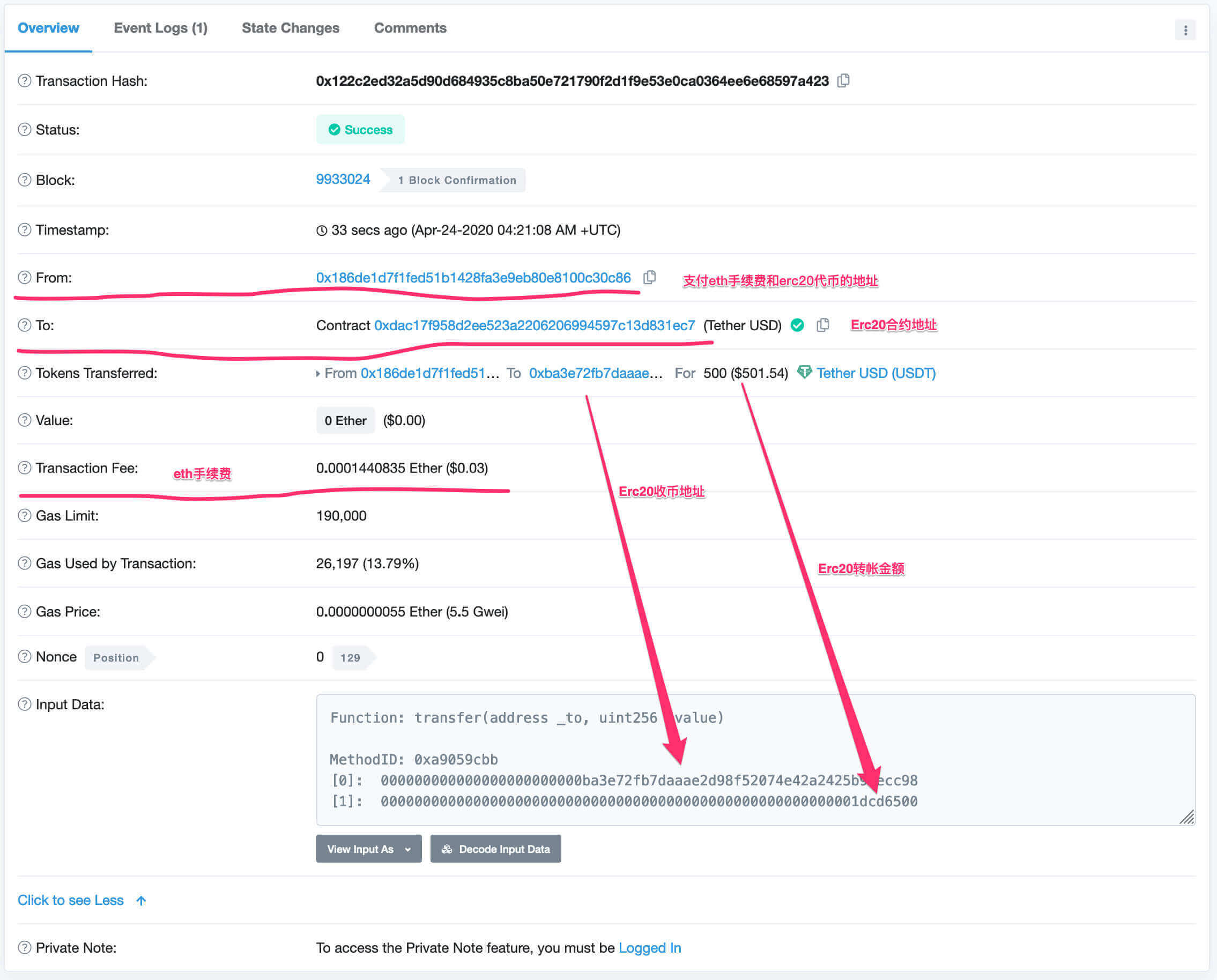Open the View Input As dropdown
This screenshot has width=1217, height=980.
pos(369,849)
